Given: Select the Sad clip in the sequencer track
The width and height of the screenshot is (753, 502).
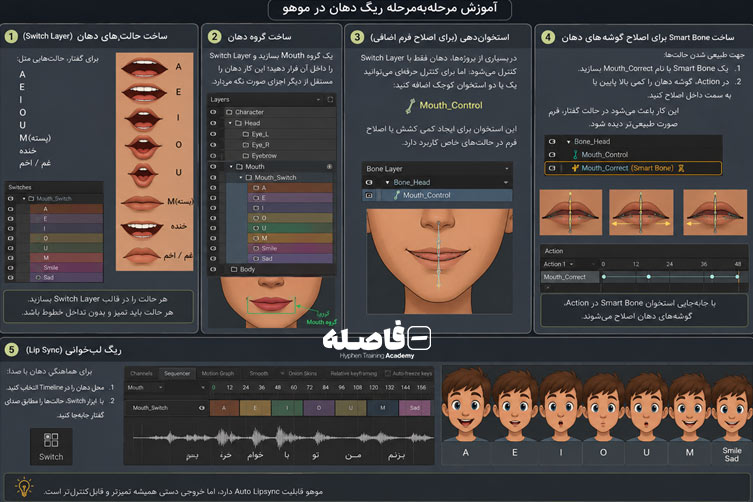Looking at the screenshot, I should [415, 408].
